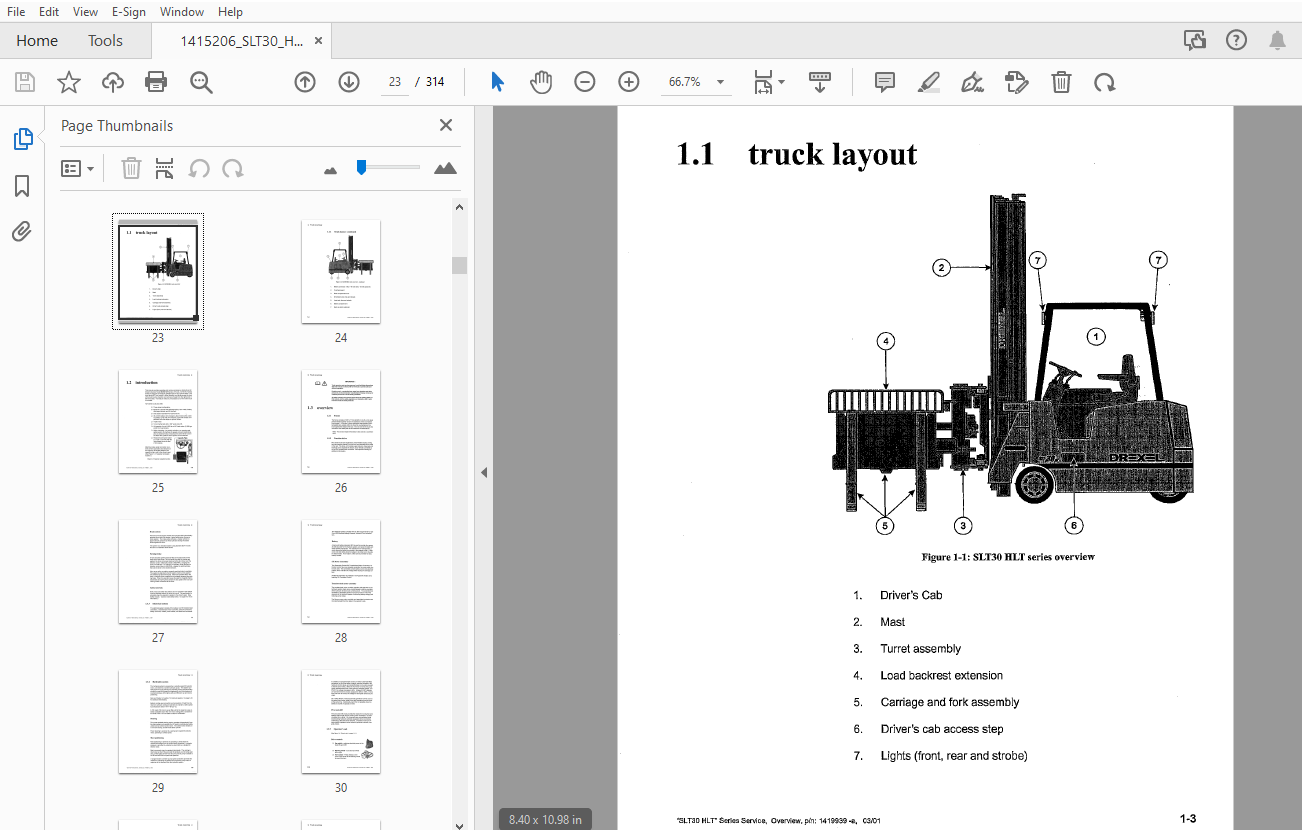This screenshot has width=1302, height=830.
Task: Open the zoom level dropdown at 66.7%
Action: 721,82
